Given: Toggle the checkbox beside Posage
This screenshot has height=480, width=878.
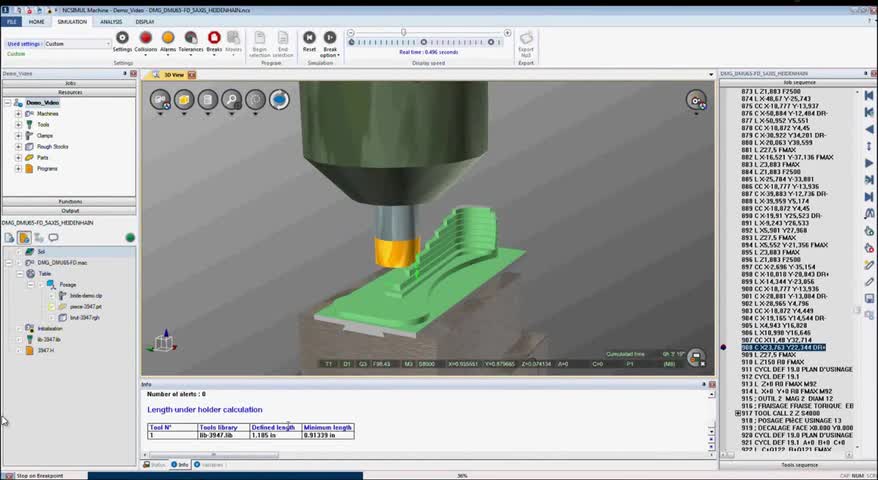Looking at the screenshot, I should click(41, 285).
